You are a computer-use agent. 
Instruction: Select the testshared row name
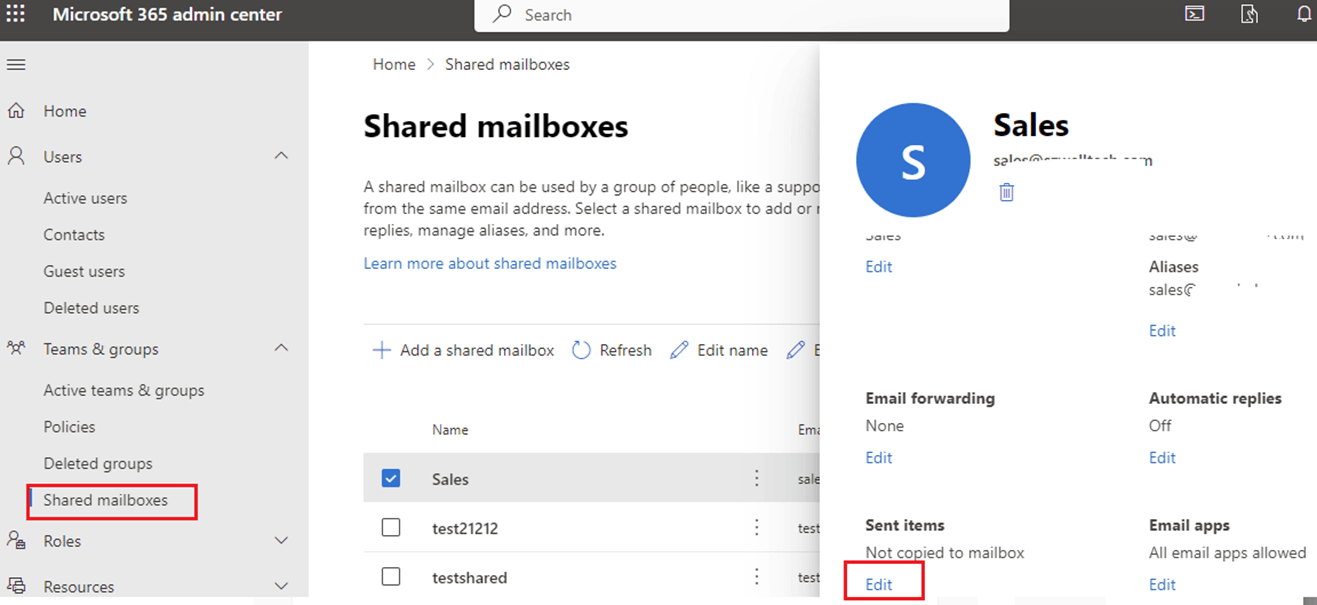pos(469,577)
